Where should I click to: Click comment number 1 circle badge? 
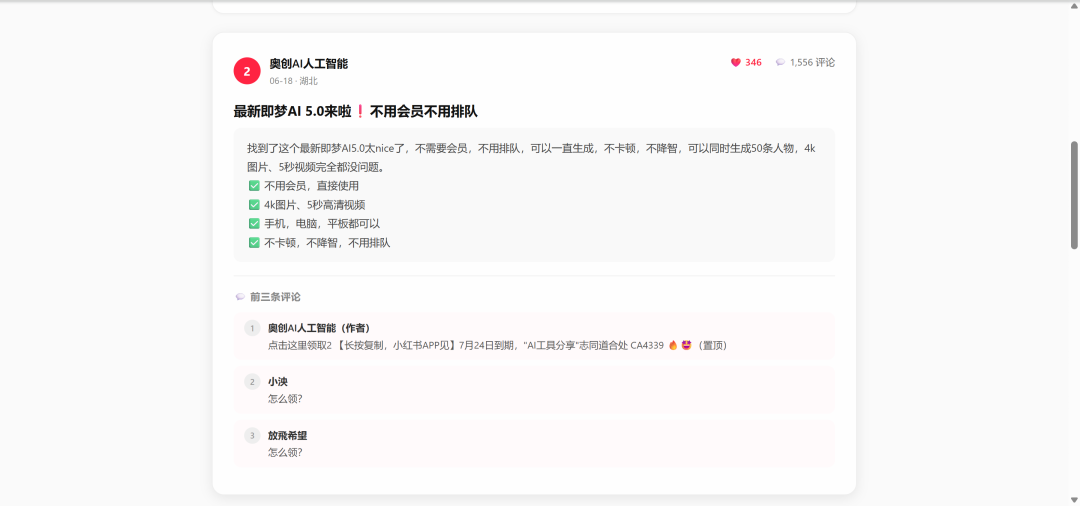[x=252, y=328]
